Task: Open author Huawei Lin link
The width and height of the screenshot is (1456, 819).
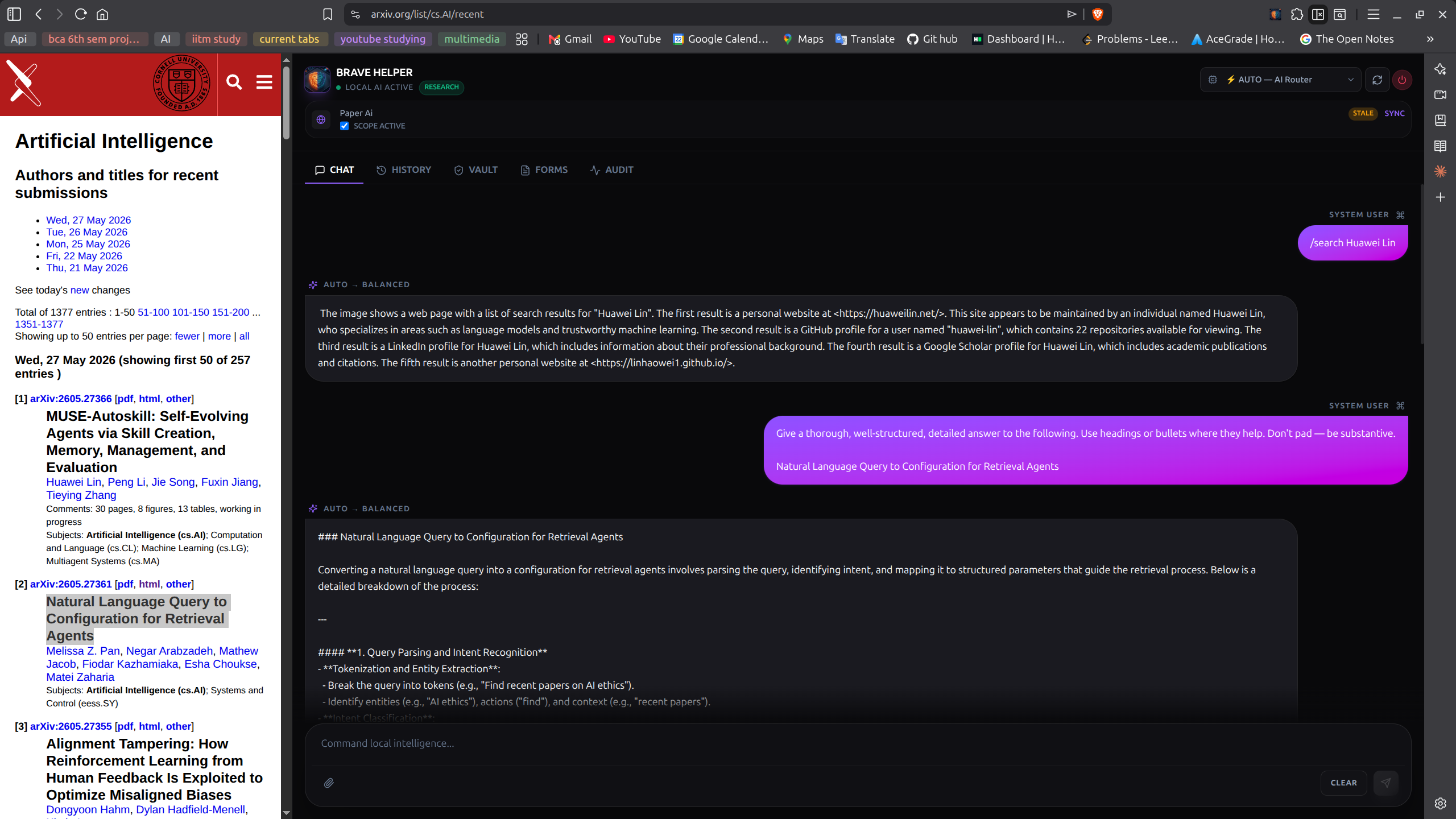Action: coord(73,482)
